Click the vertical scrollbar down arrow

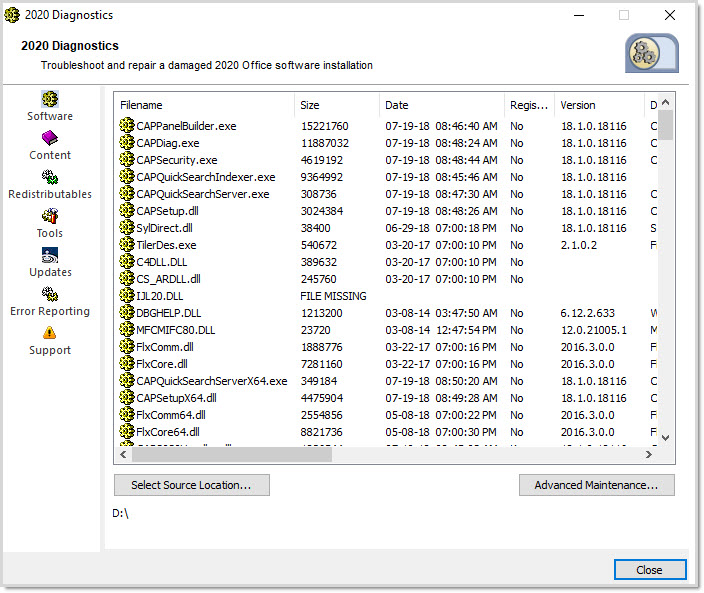coord(666,438)
